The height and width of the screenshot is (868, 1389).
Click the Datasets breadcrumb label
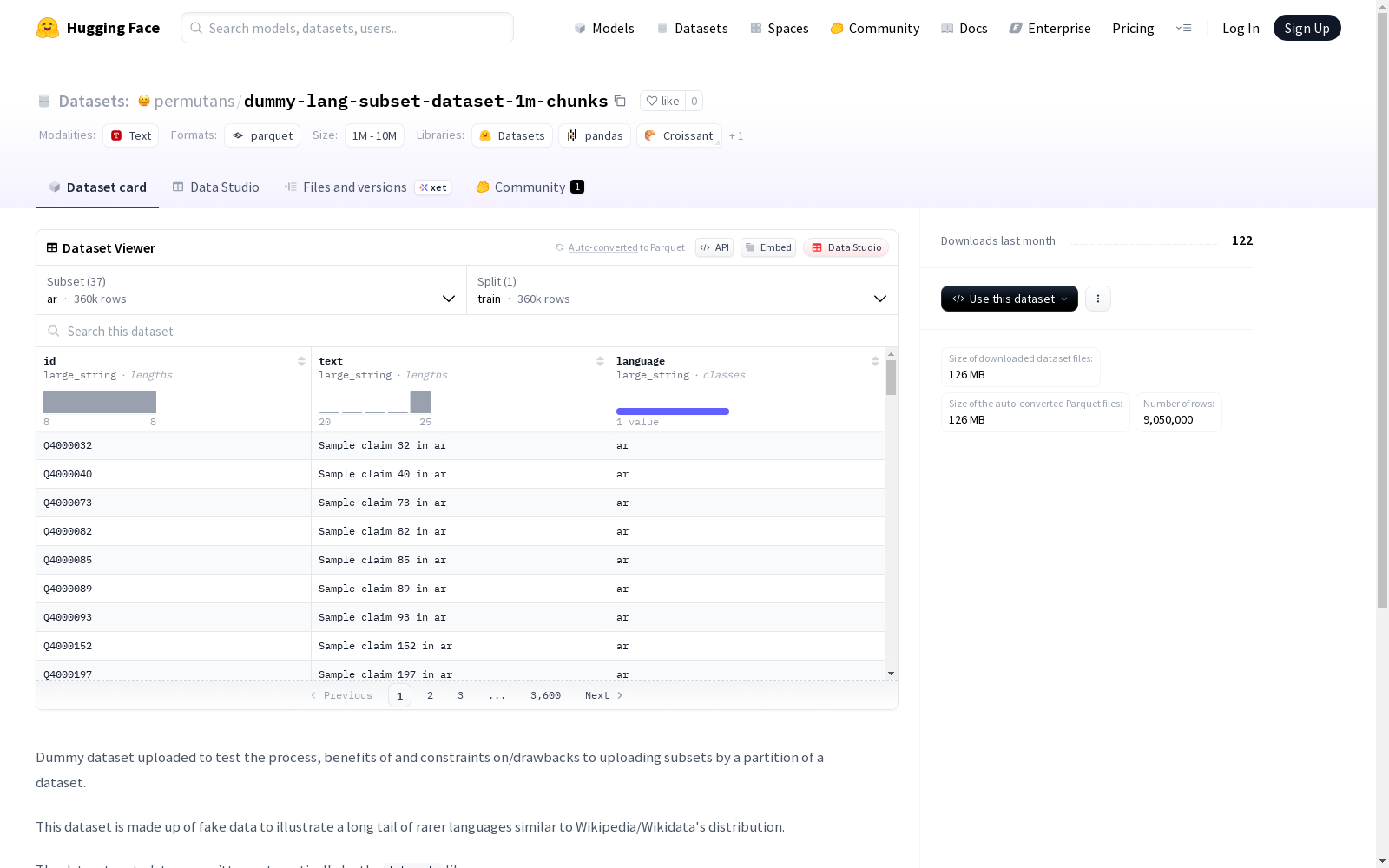coord(94,101)
